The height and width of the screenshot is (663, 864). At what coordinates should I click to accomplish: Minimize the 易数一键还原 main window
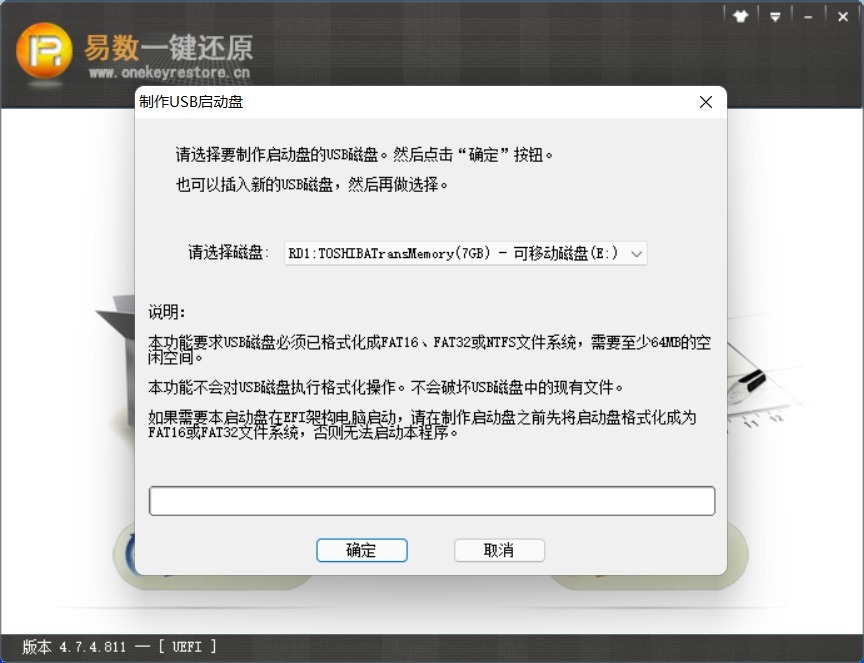[x=808, y=17]
